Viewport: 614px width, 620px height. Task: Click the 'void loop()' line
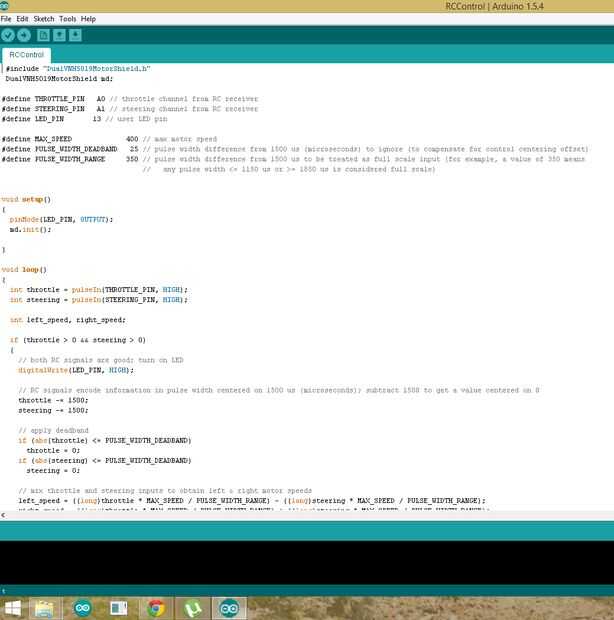[24, 270]
